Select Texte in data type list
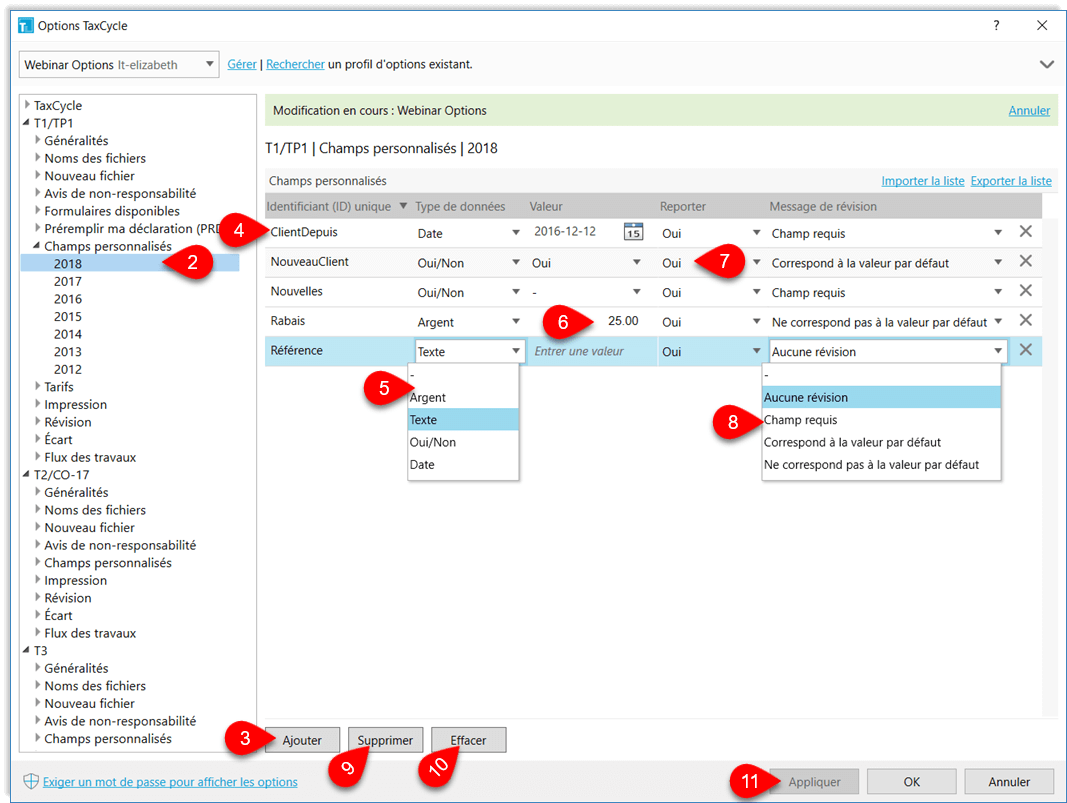This screenshot has height=803, width=1067. (463, 420)
